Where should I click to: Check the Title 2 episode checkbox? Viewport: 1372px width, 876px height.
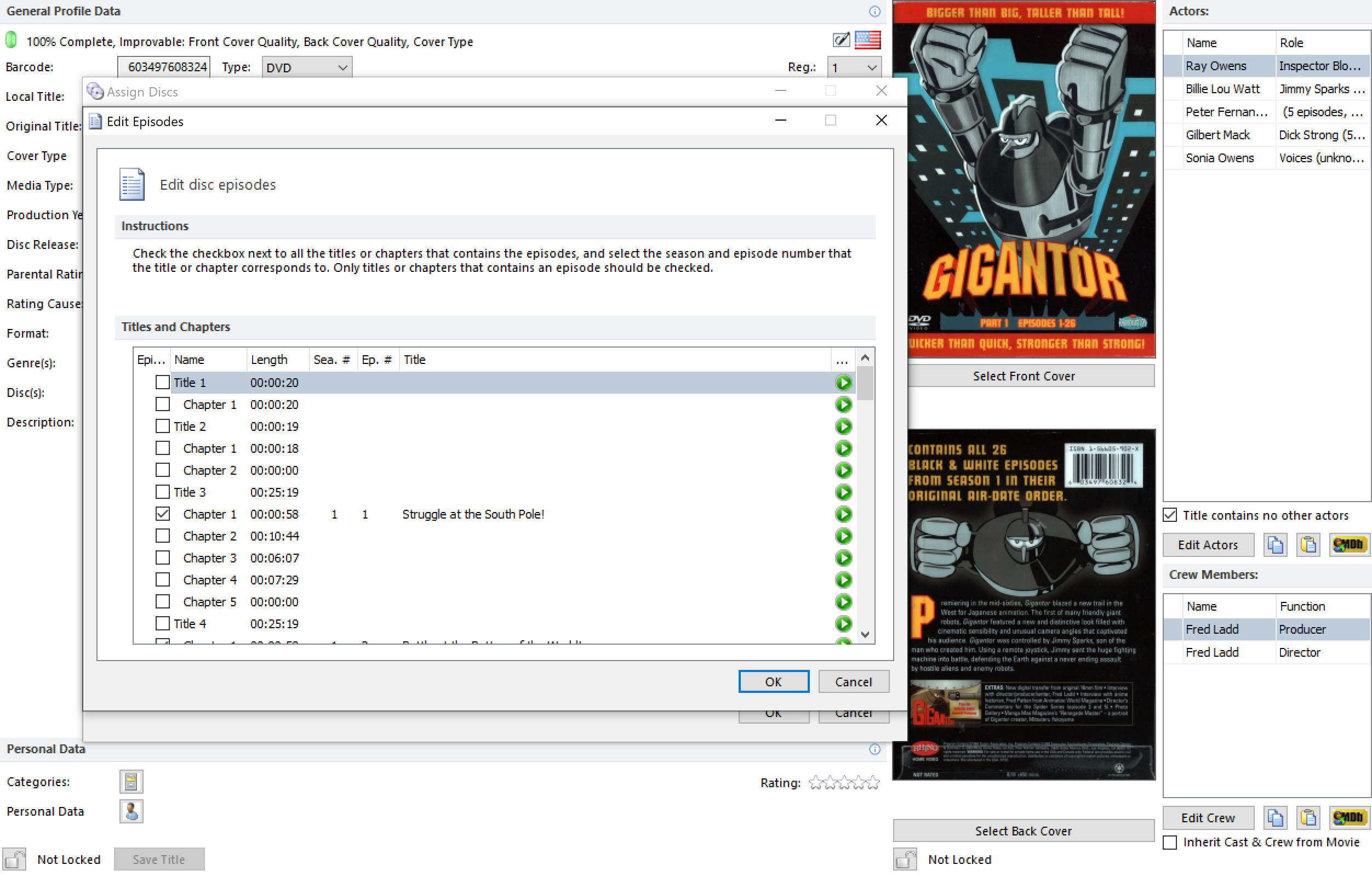click(162, 426)
